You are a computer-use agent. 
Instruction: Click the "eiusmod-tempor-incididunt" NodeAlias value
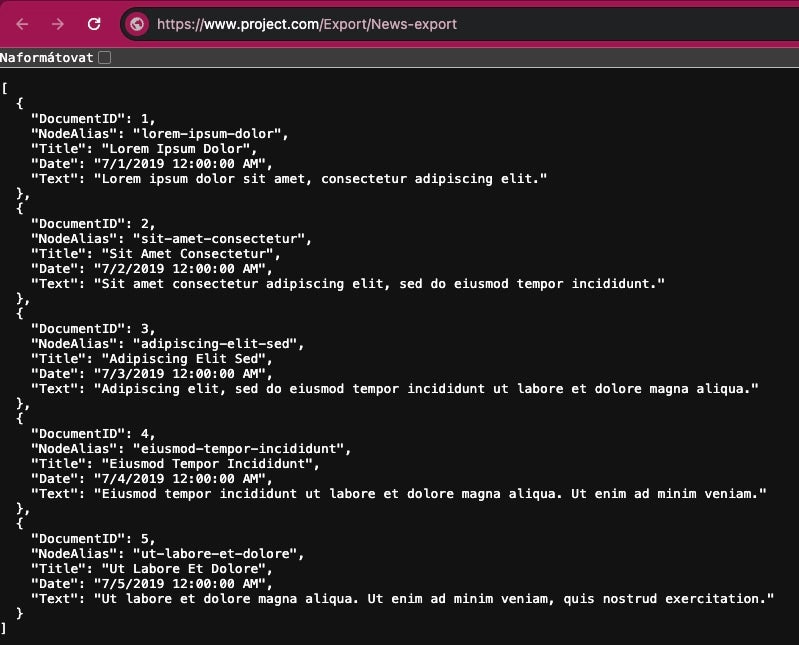click(241, 449)
